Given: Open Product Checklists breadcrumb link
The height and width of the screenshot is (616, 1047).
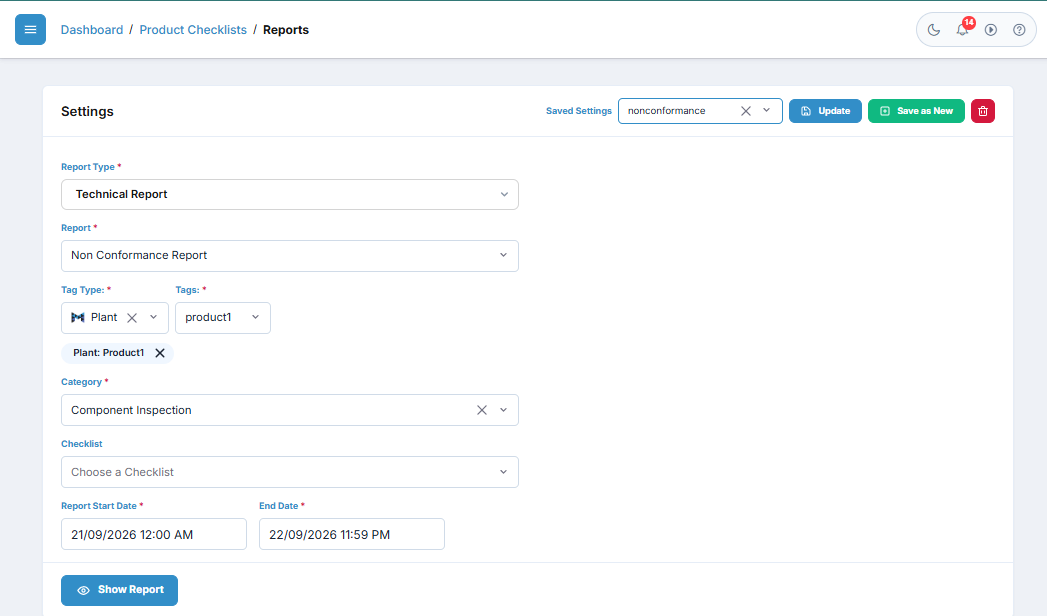Looking at the screenshot, I should click(193, 30).
